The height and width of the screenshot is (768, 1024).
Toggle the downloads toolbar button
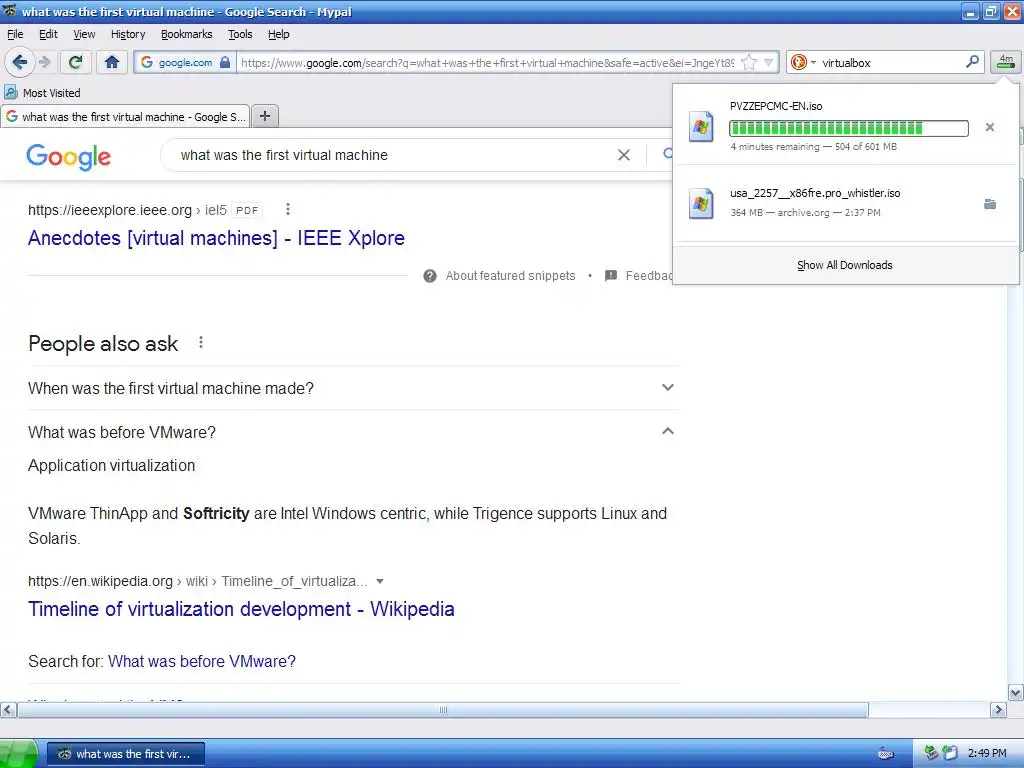click(1006, 62)
